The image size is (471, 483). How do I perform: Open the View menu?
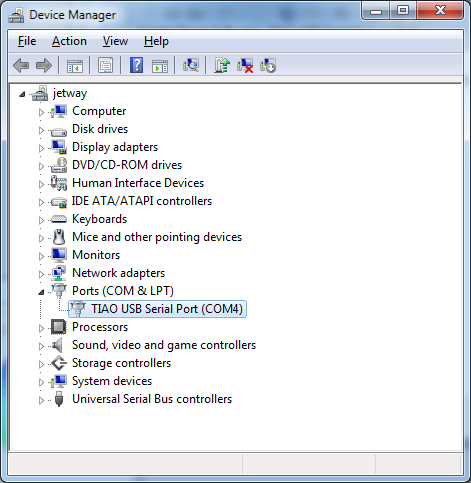coord(115,41)
